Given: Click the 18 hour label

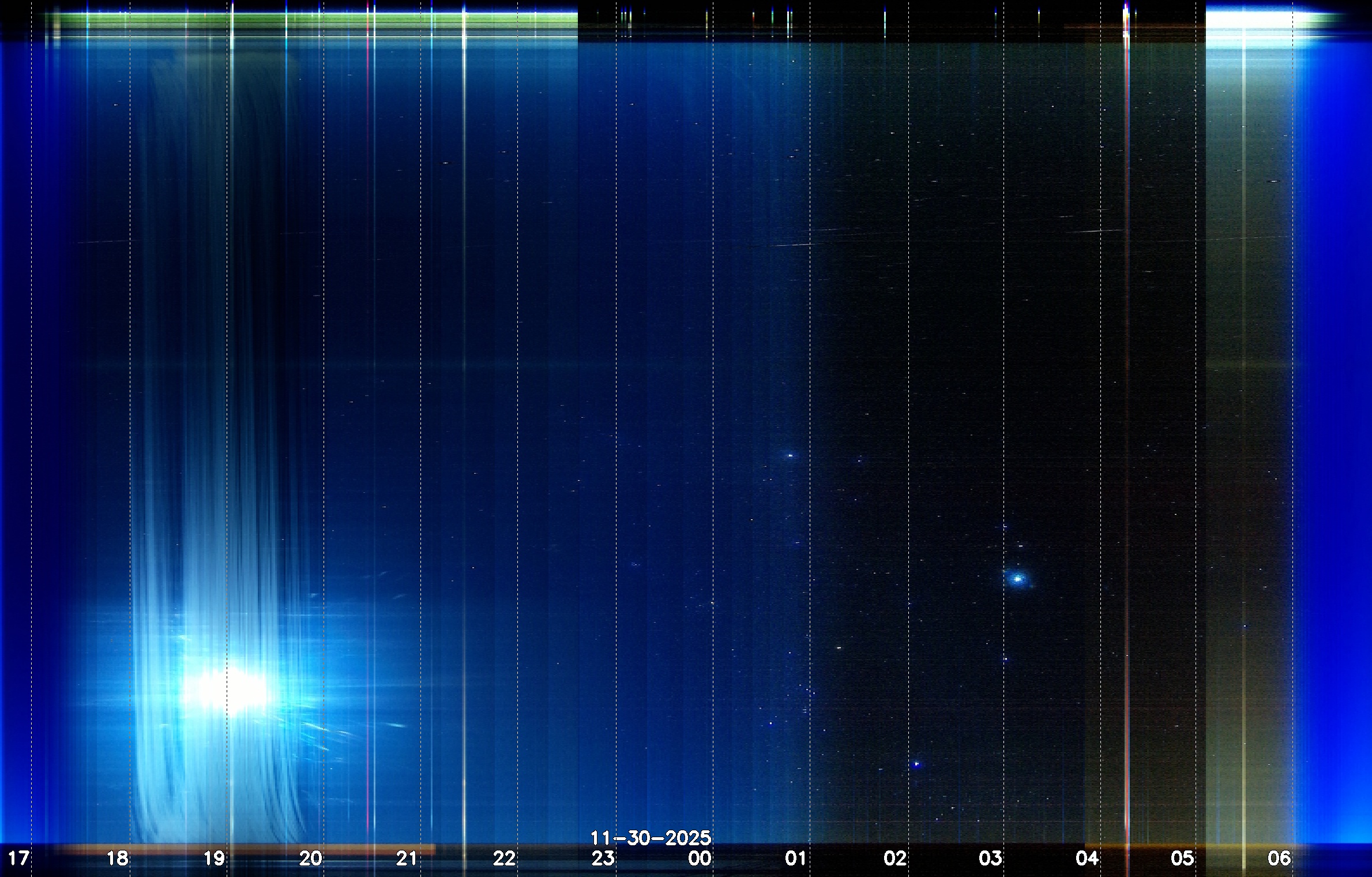Looking at the screenshot, I should [117, 859].
